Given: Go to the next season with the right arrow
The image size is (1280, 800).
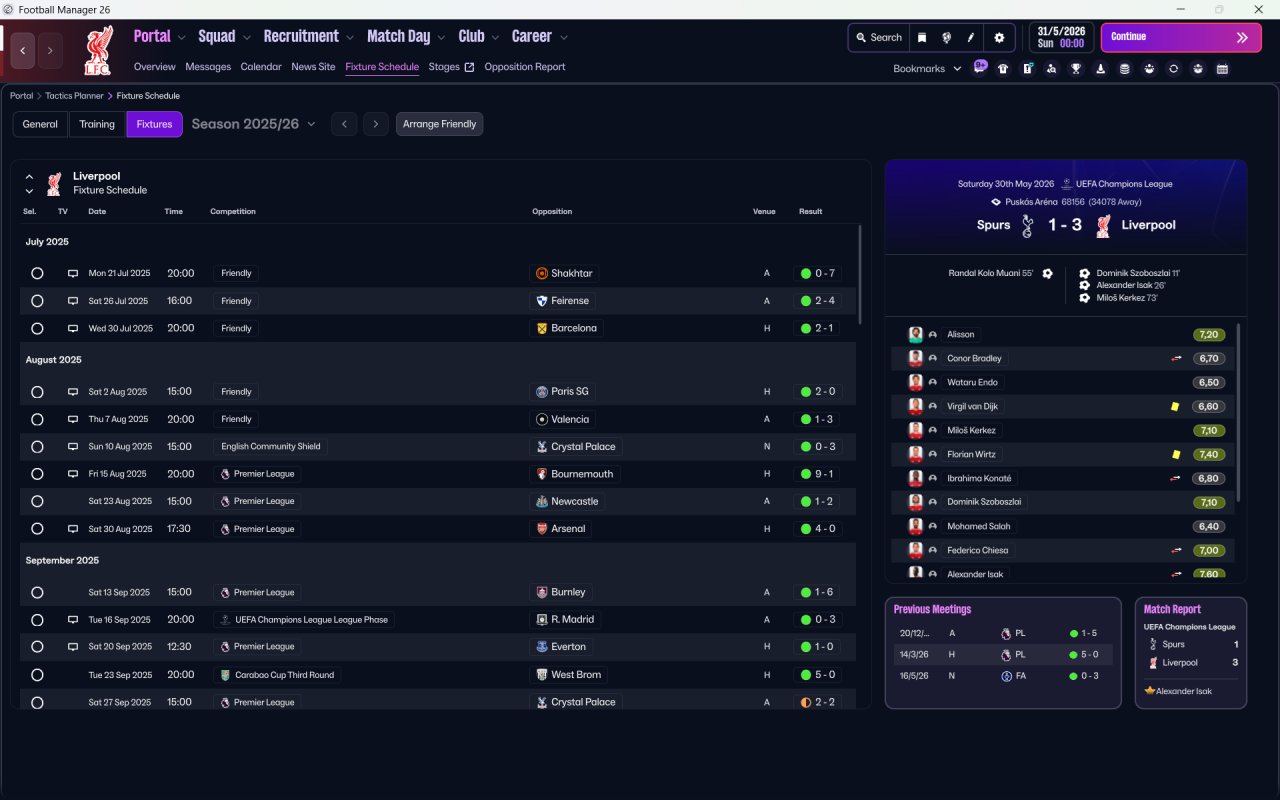Looking at the screenshot, I should pyautogui.click(x=376, y=124).
